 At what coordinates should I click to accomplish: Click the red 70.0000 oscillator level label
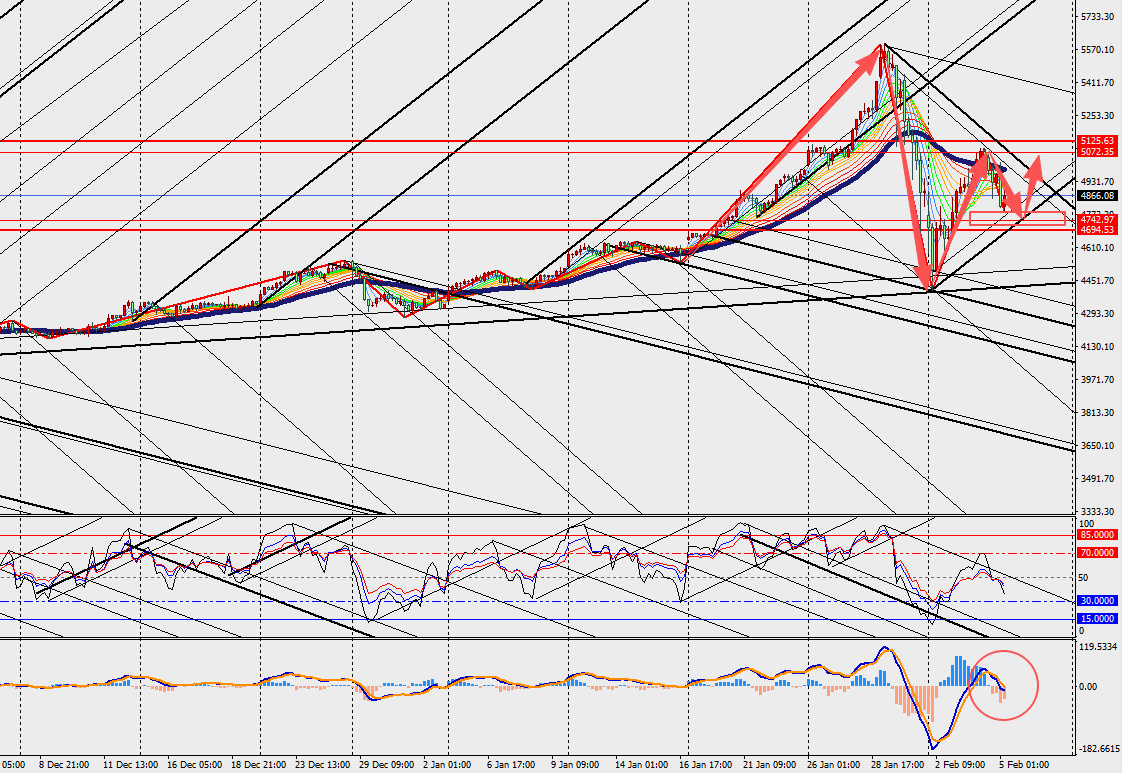coord(1097,553)
